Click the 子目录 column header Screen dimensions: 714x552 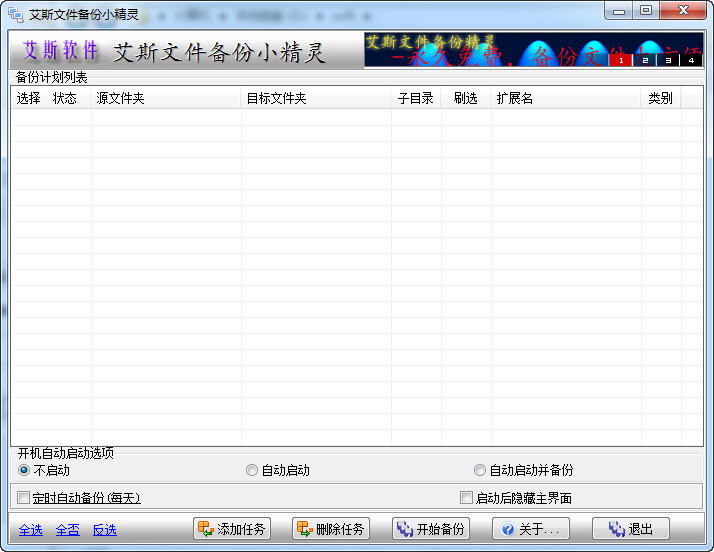pos(416,98)
